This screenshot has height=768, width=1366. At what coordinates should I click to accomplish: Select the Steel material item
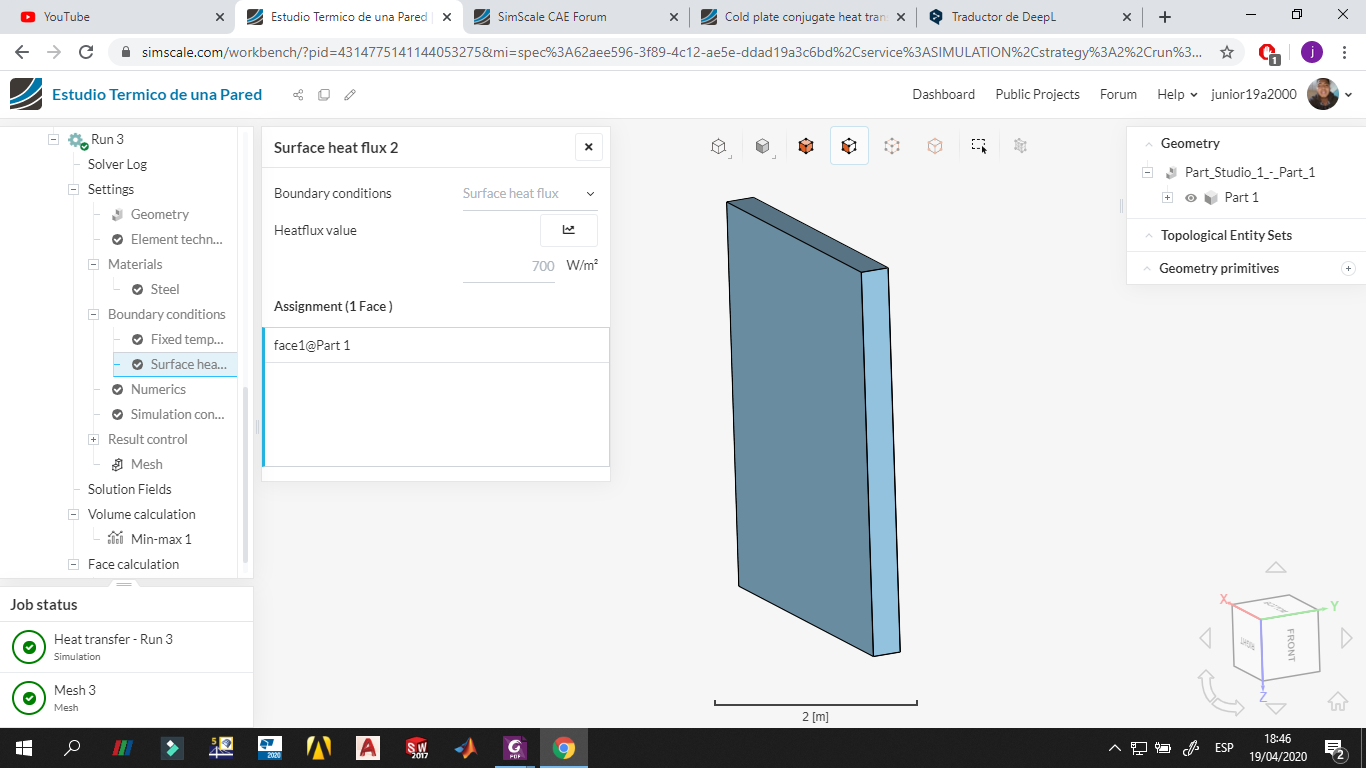click(x=165, y=289)
